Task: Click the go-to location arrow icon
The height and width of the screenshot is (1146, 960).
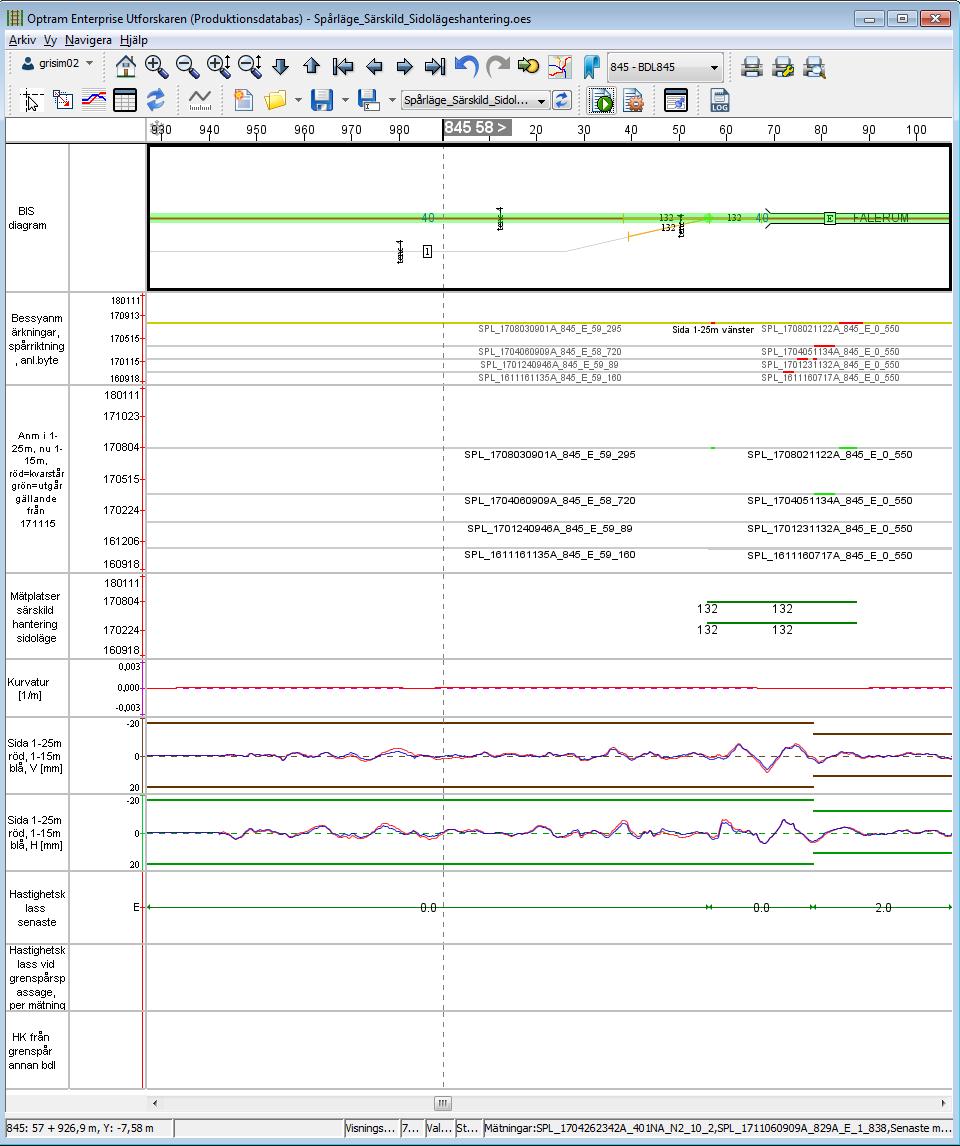Action: pyautogui.click(x=528, y=67)
